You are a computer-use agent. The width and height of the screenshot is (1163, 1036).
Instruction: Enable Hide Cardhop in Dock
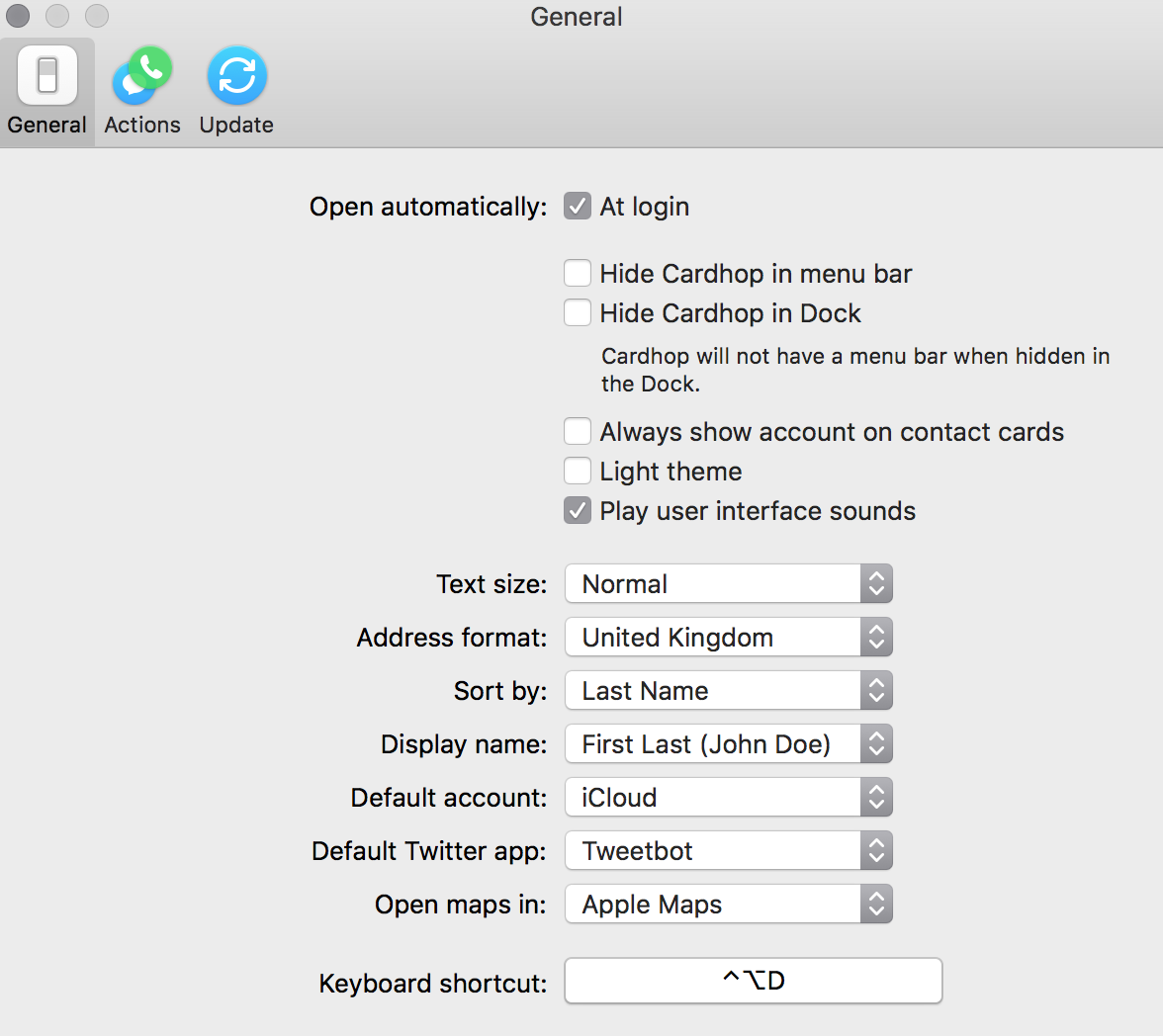[578, 313]
